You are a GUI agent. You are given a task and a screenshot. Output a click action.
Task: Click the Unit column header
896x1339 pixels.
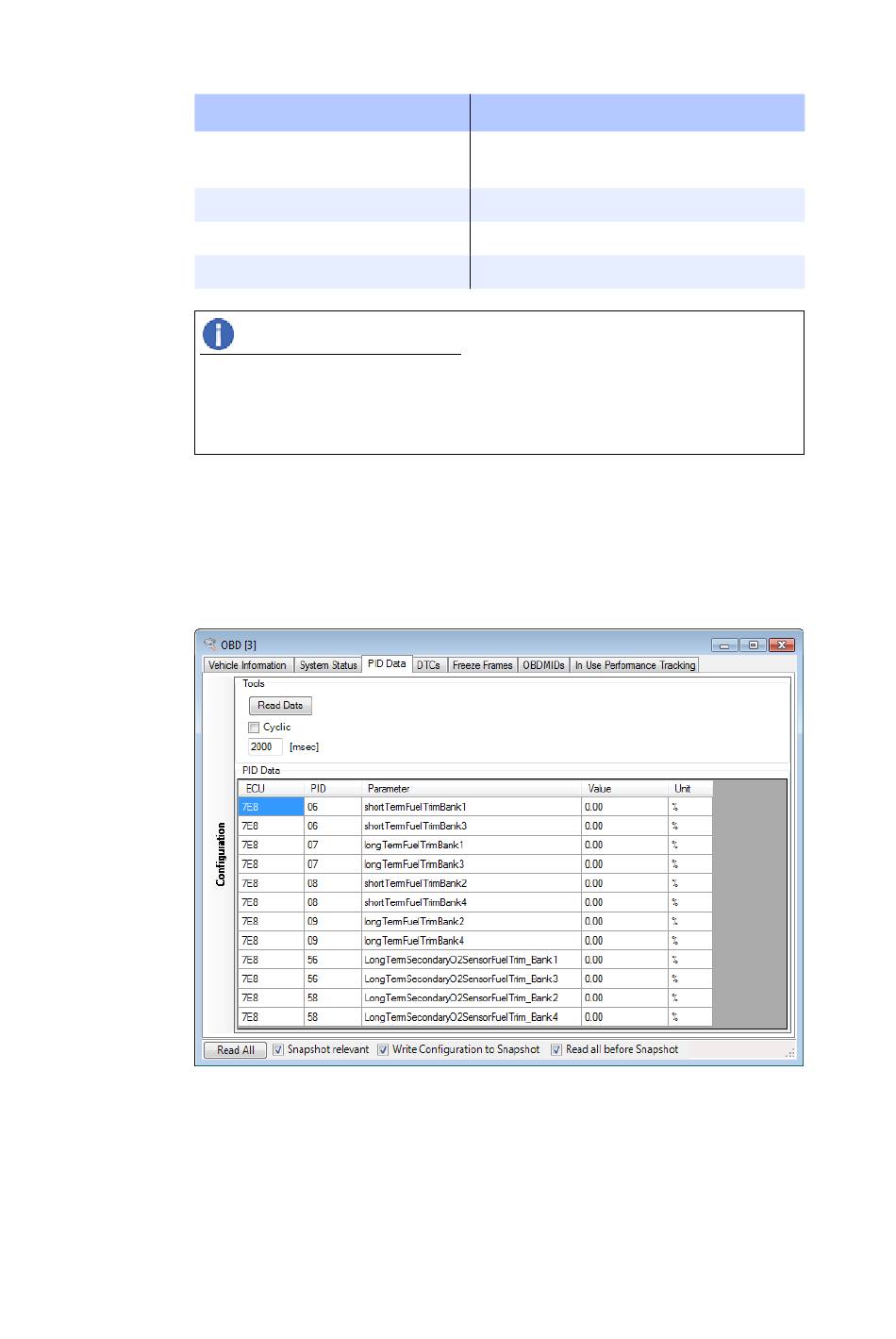[x=690, y=789]
